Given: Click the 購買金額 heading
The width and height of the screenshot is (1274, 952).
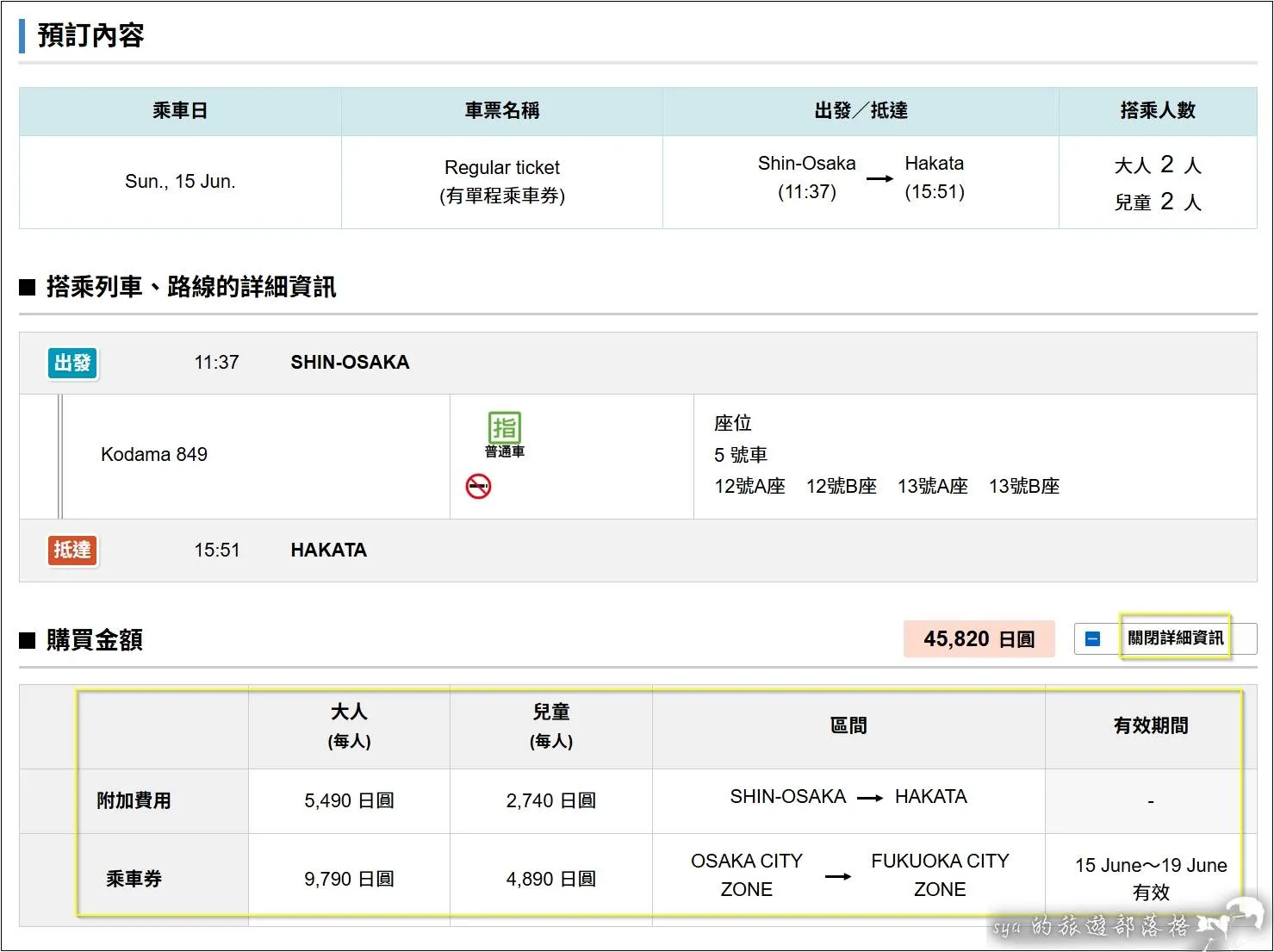Looking at the screenshot, I should click(95, 640).
